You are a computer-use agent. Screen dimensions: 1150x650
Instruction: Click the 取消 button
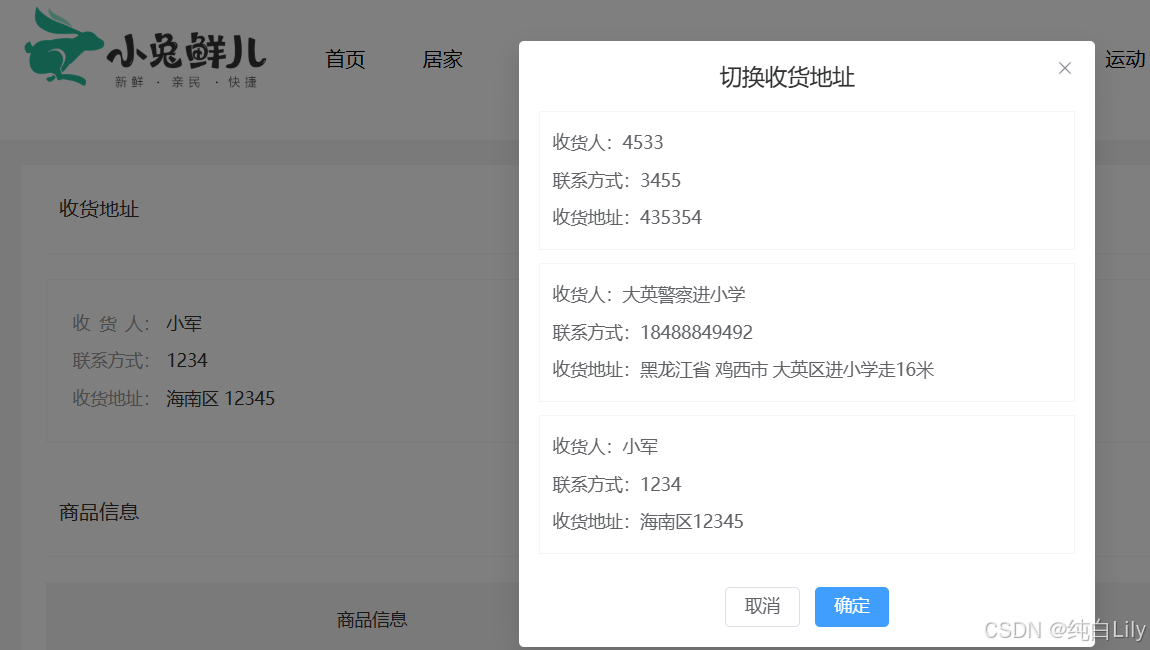[x=762, y=607]
